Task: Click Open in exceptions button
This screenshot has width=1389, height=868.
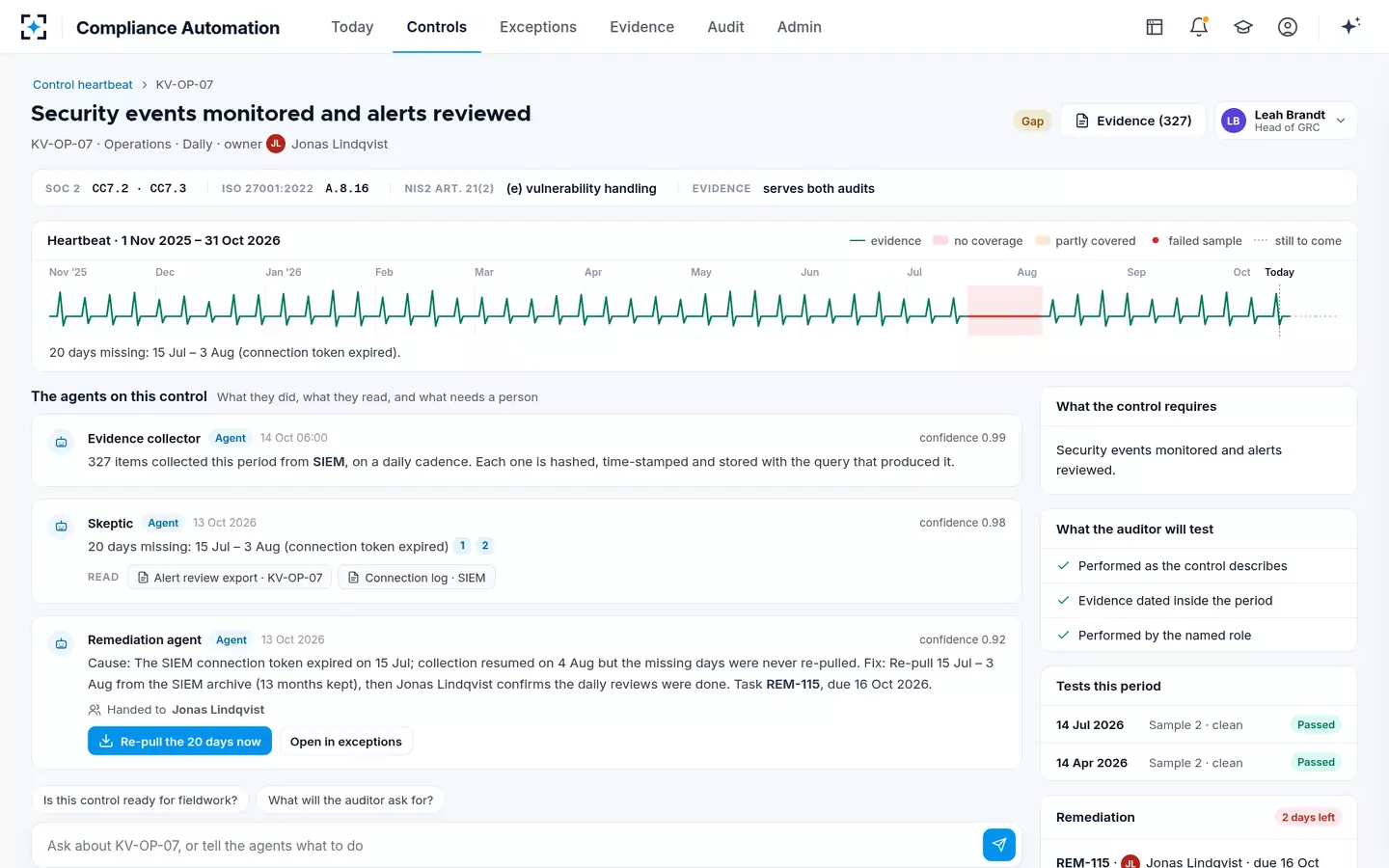Action: click(346, 741)
